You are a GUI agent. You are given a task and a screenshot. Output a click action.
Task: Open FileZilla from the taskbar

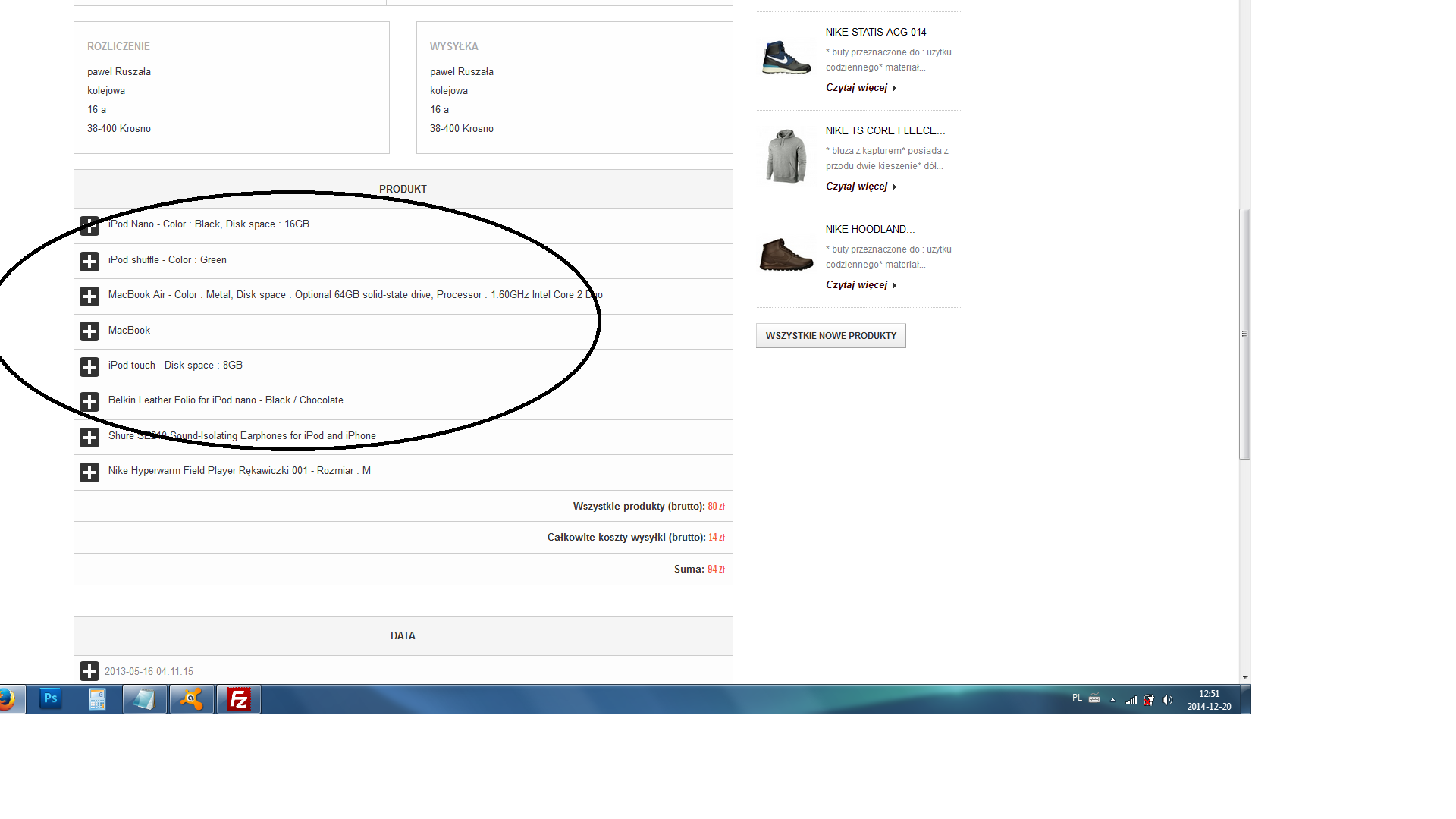click(x=239, y=699)
